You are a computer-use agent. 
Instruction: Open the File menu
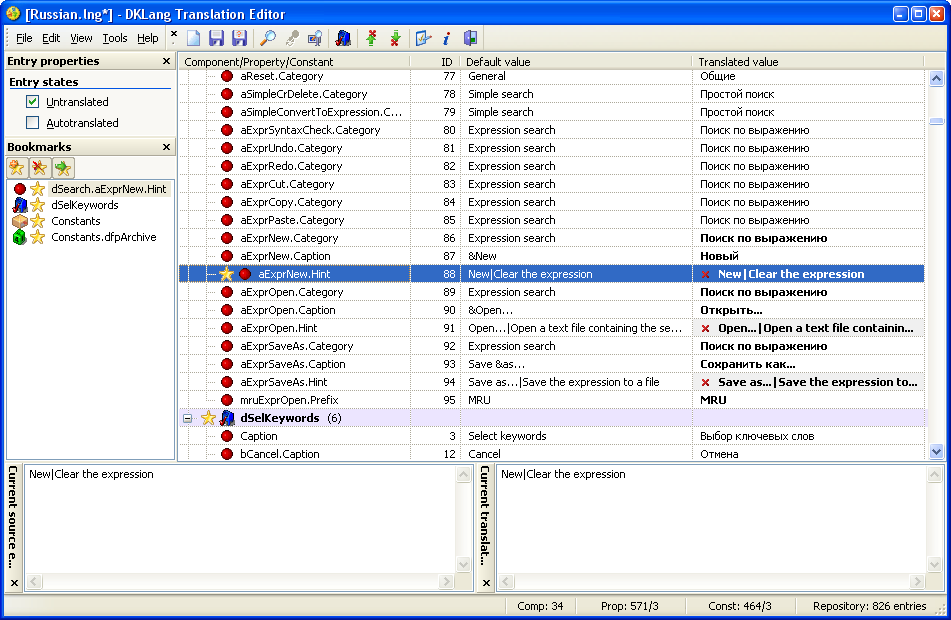[x=24, y=38]
